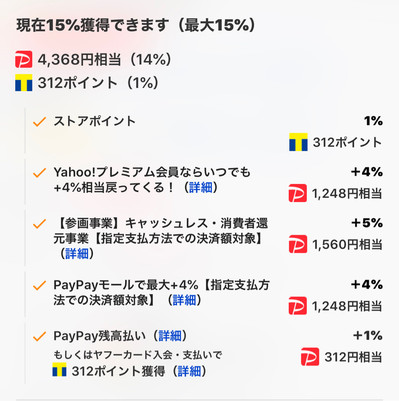Click the PayPay icon in Yahoo!プレミアム row
This screenshot has width=399, height=401.
pos(298,193)
